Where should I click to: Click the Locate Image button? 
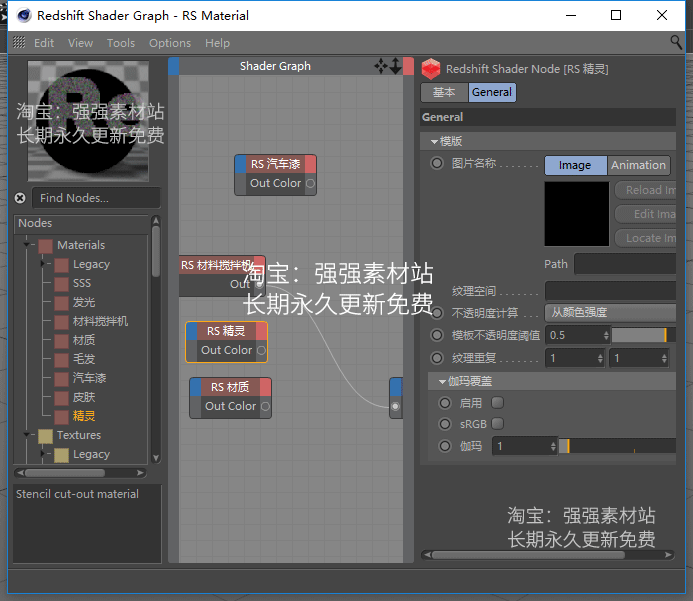(x=646, y=238)
